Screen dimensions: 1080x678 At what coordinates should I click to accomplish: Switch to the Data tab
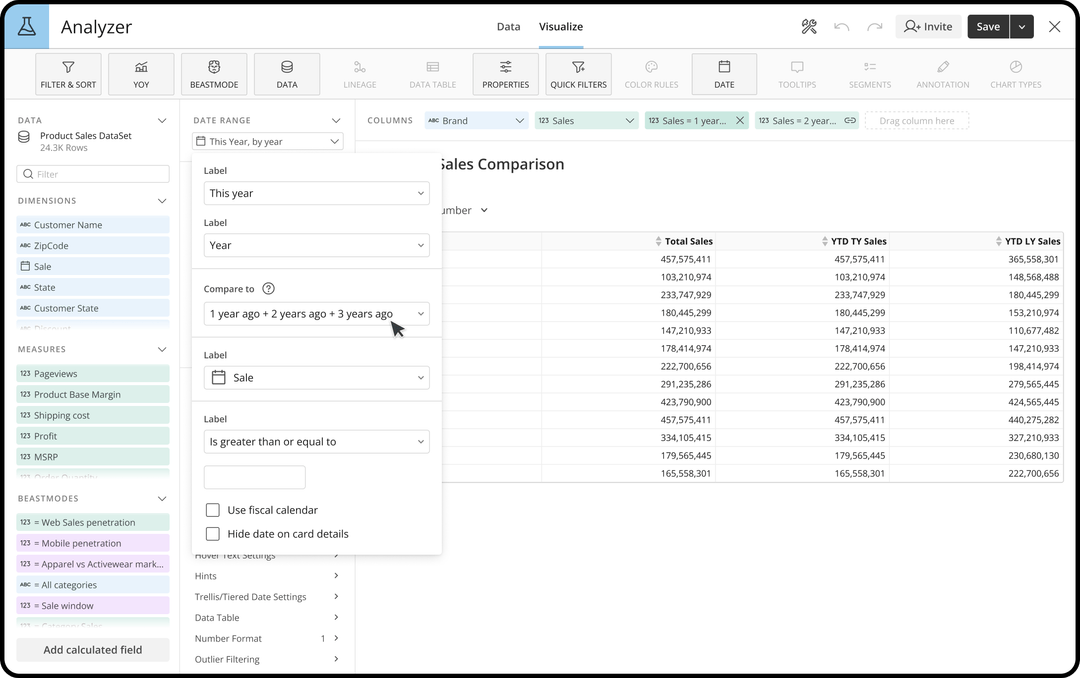point(508,27)
